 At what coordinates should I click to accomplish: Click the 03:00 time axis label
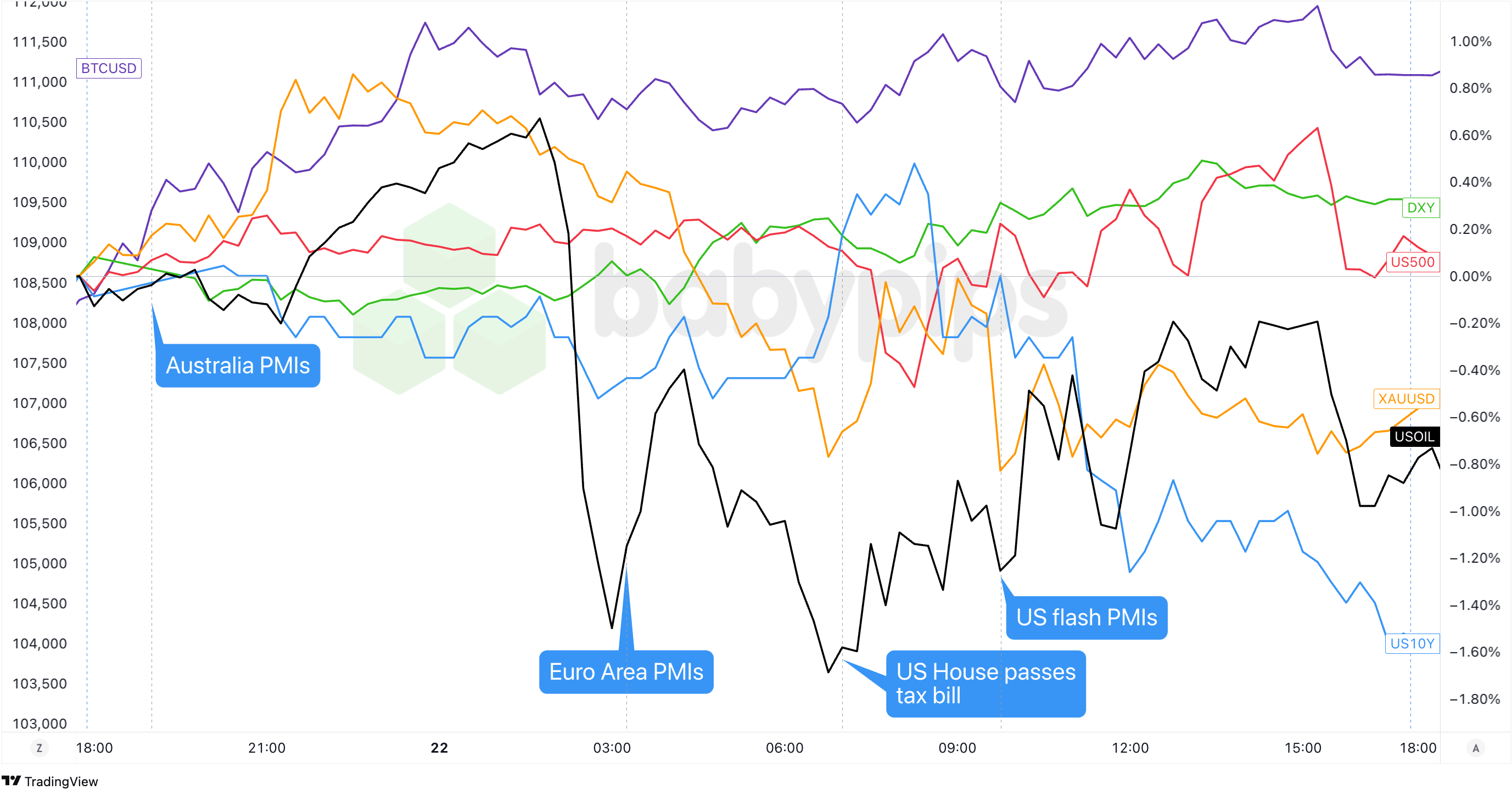coord(612,748)
